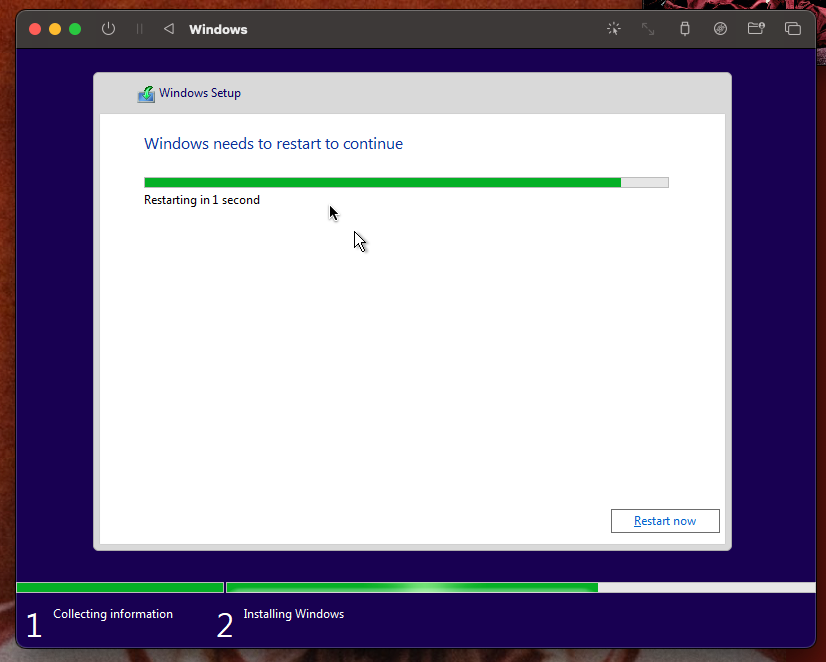This screenshot has height=662, width=826.
Task: Click the VM power icon
Action: (x=109, y=28)
